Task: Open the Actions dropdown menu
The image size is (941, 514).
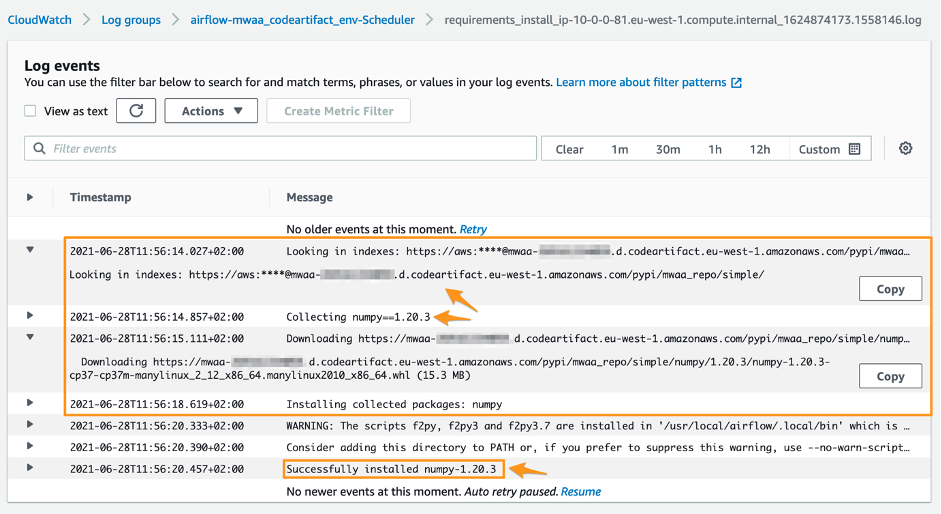Action: [211, 110]
